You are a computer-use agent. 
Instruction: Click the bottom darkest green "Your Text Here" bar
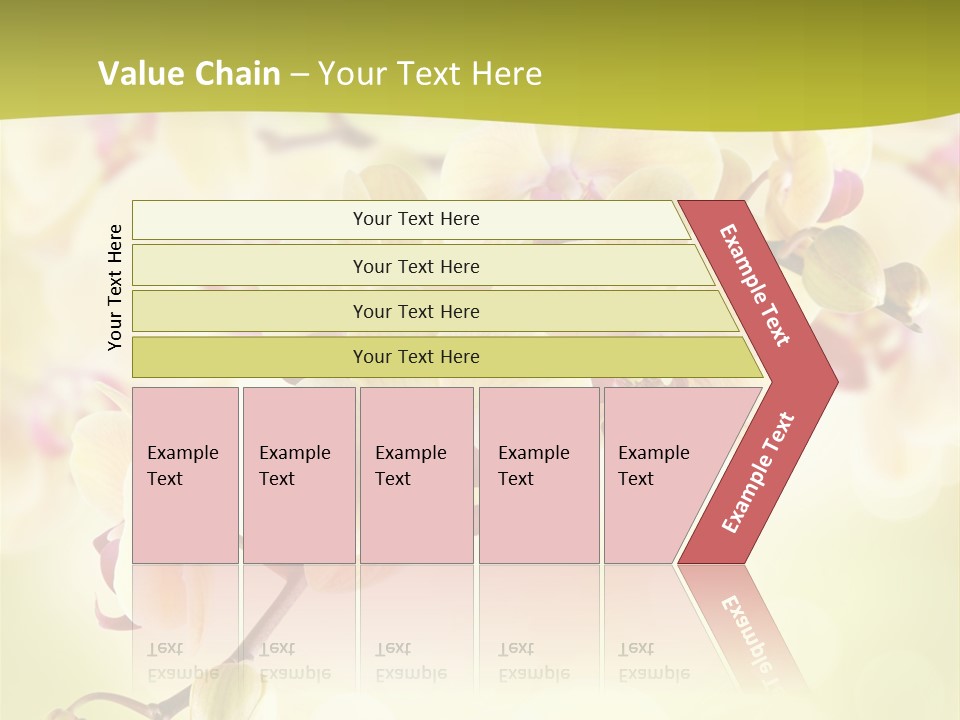click(x=416, y=357)
